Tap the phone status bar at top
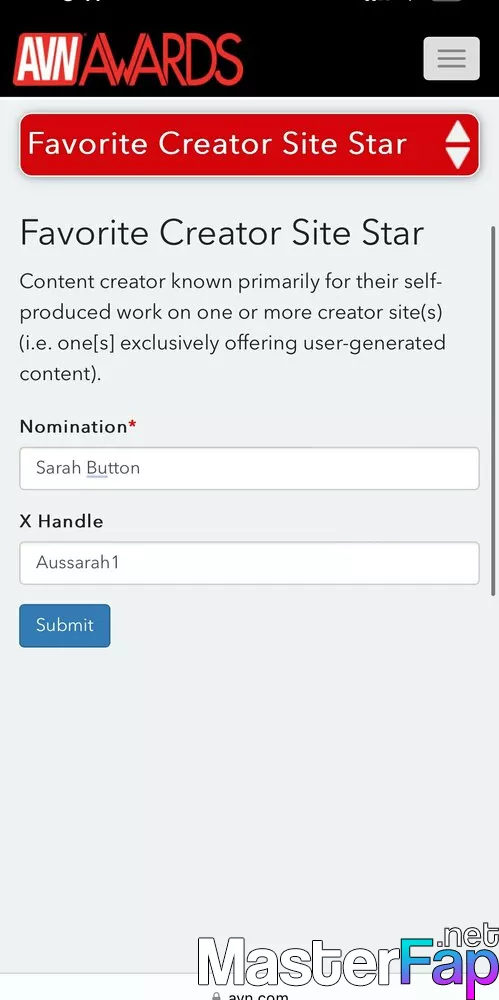This screenshot has height=1000, width=499. click(250, 3)
